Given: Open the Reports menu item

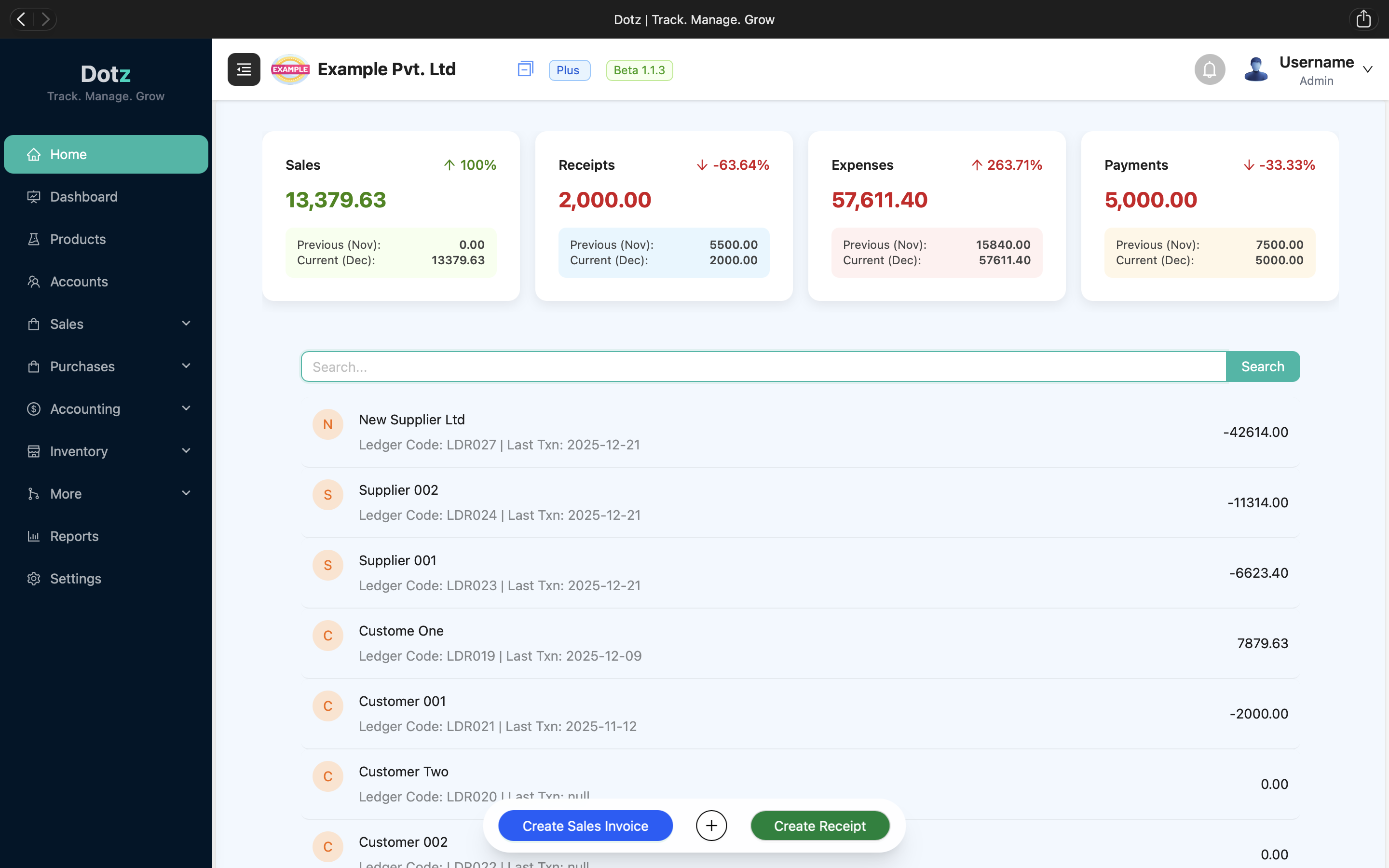Looking at the screenshot, I should (74, 536).
